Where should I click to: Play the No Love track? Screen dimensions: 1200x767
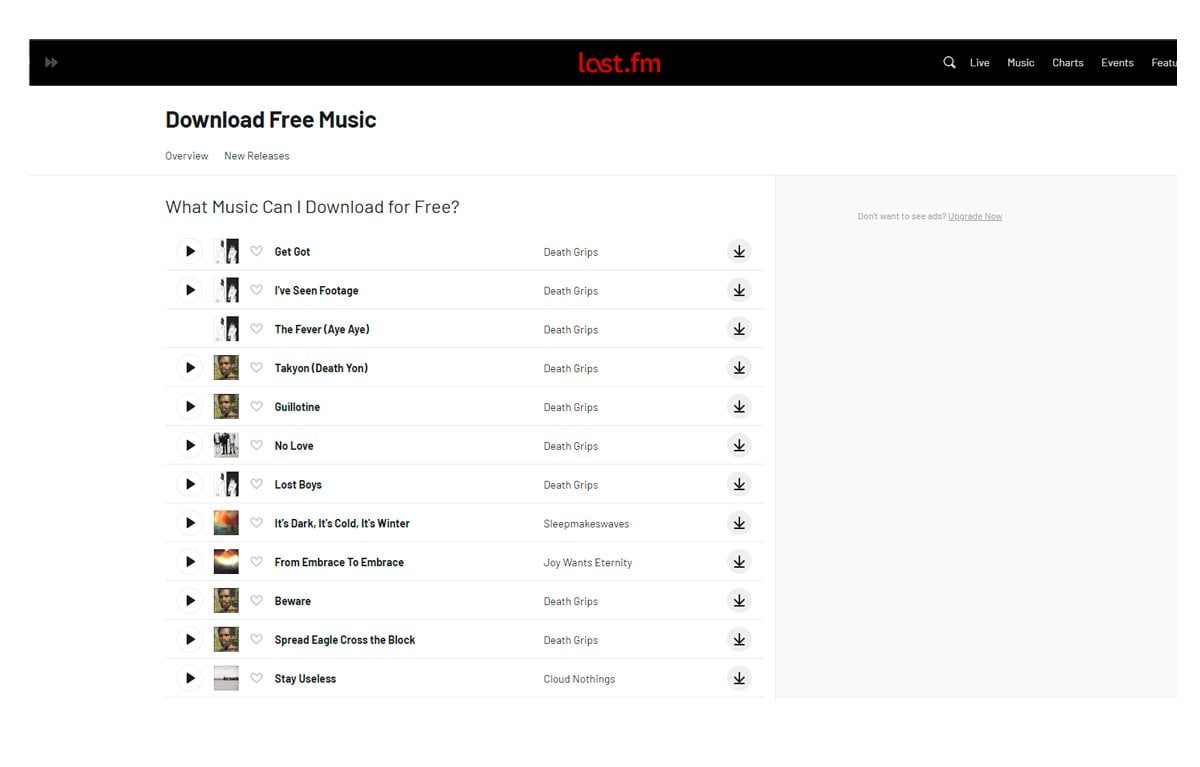click(x=190, y=446)
